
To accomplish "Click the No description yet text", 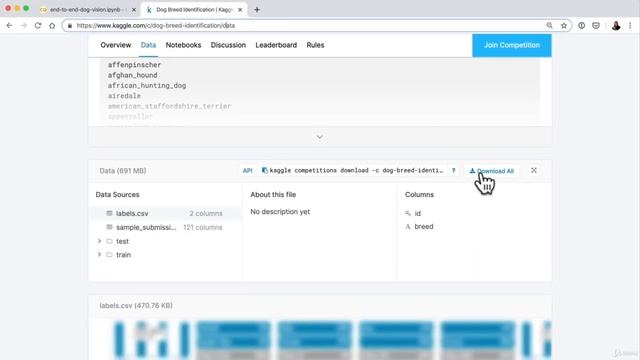I will coord(280,211).
